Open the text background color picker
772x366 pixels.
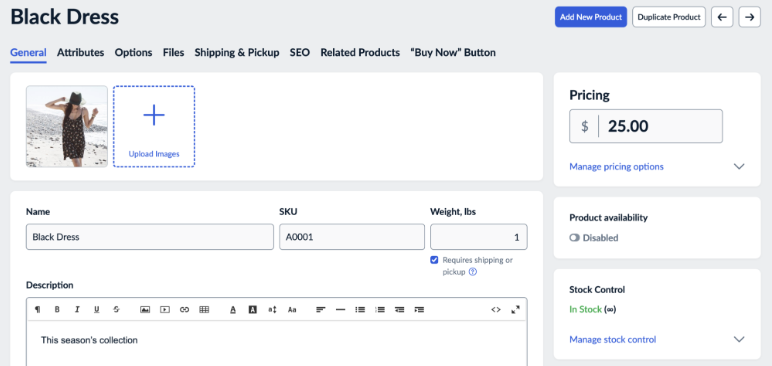253,309
